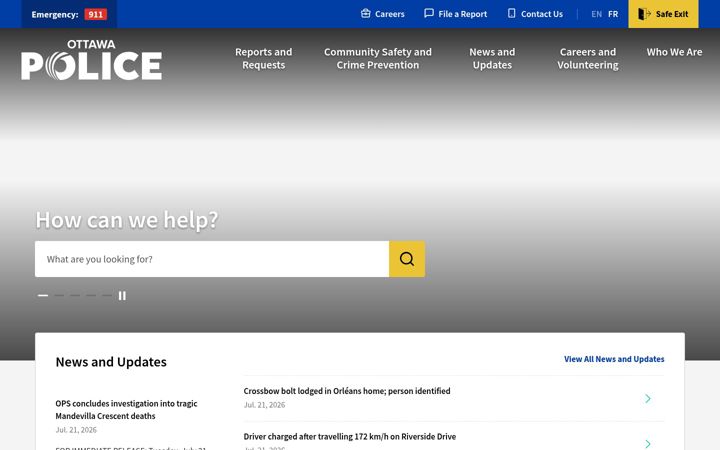Image resolution: width=720 pixels, height=450 pixels.
Task: Open Community Safety and Crime Prevention menu
Action: pyautogui.click(x=378, y=58)
